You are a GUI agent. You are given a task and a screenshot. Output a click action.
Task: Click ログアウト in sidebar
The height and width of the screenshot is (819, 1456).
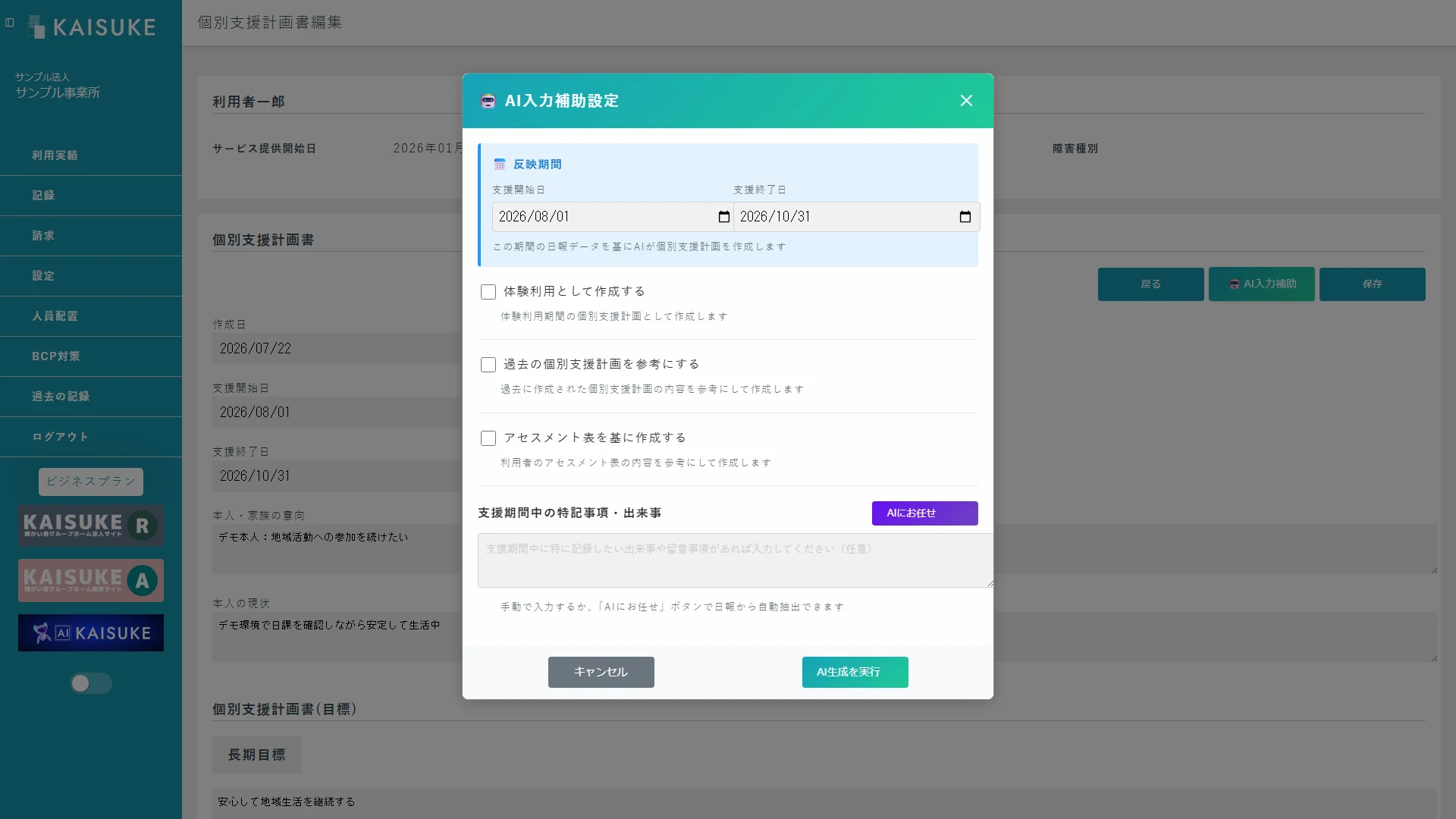pyautogui.click(x=91, y=437)
